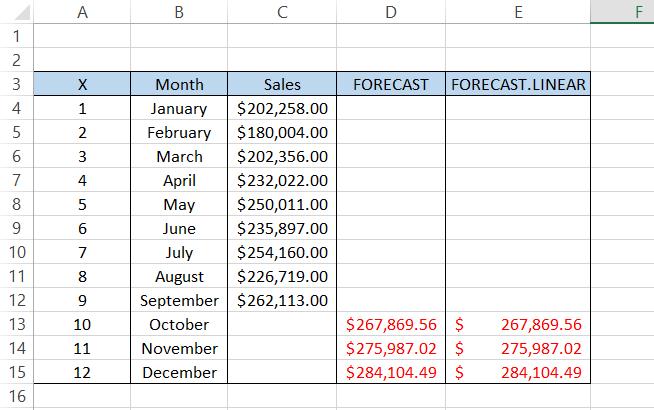
Task: Select the X value 12 cell
Action: click(82, 372)
